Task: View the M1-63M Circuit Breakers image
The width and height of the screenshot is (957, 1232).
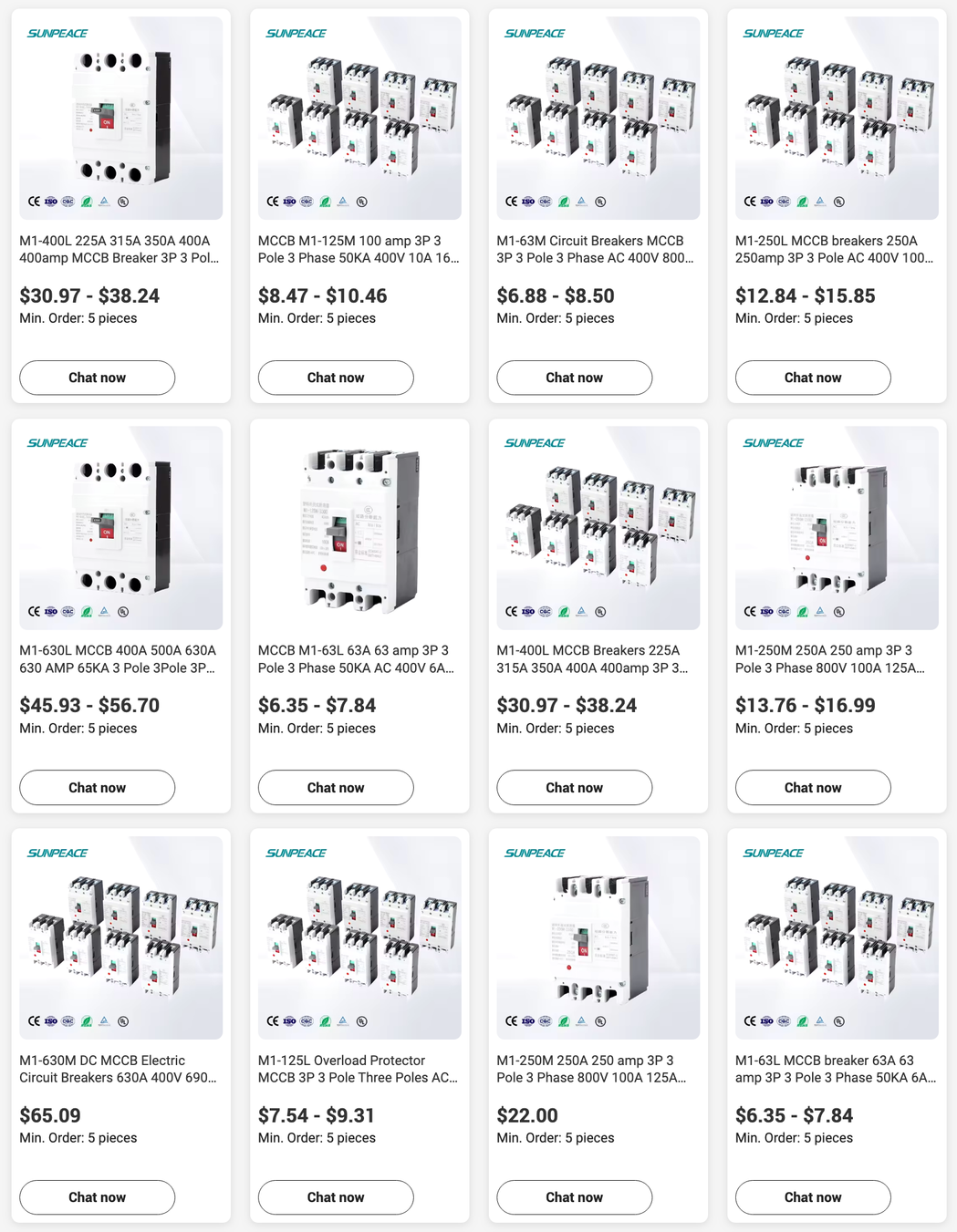Action: click(598, 118)
